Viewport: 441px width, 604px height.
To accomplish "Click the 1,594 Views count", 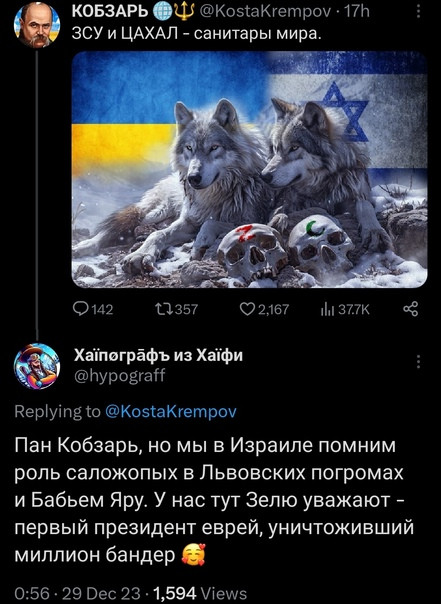I will coord(200,593).
